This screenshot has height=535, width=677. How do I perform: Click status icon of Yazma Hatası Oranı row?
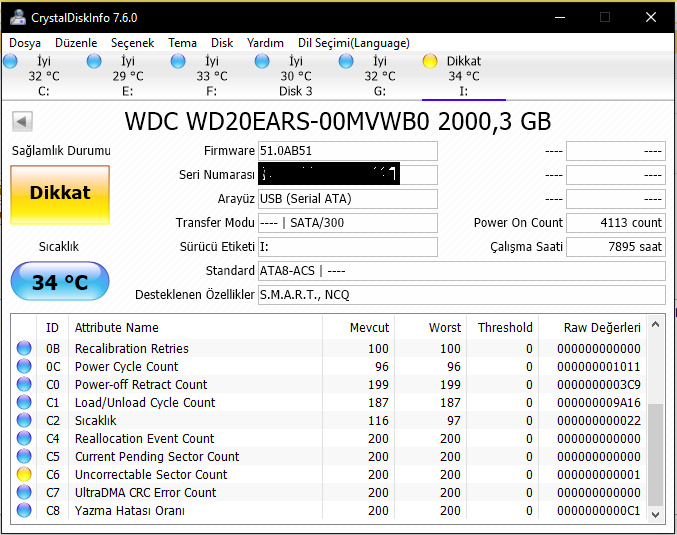click(x=24, y=510)
